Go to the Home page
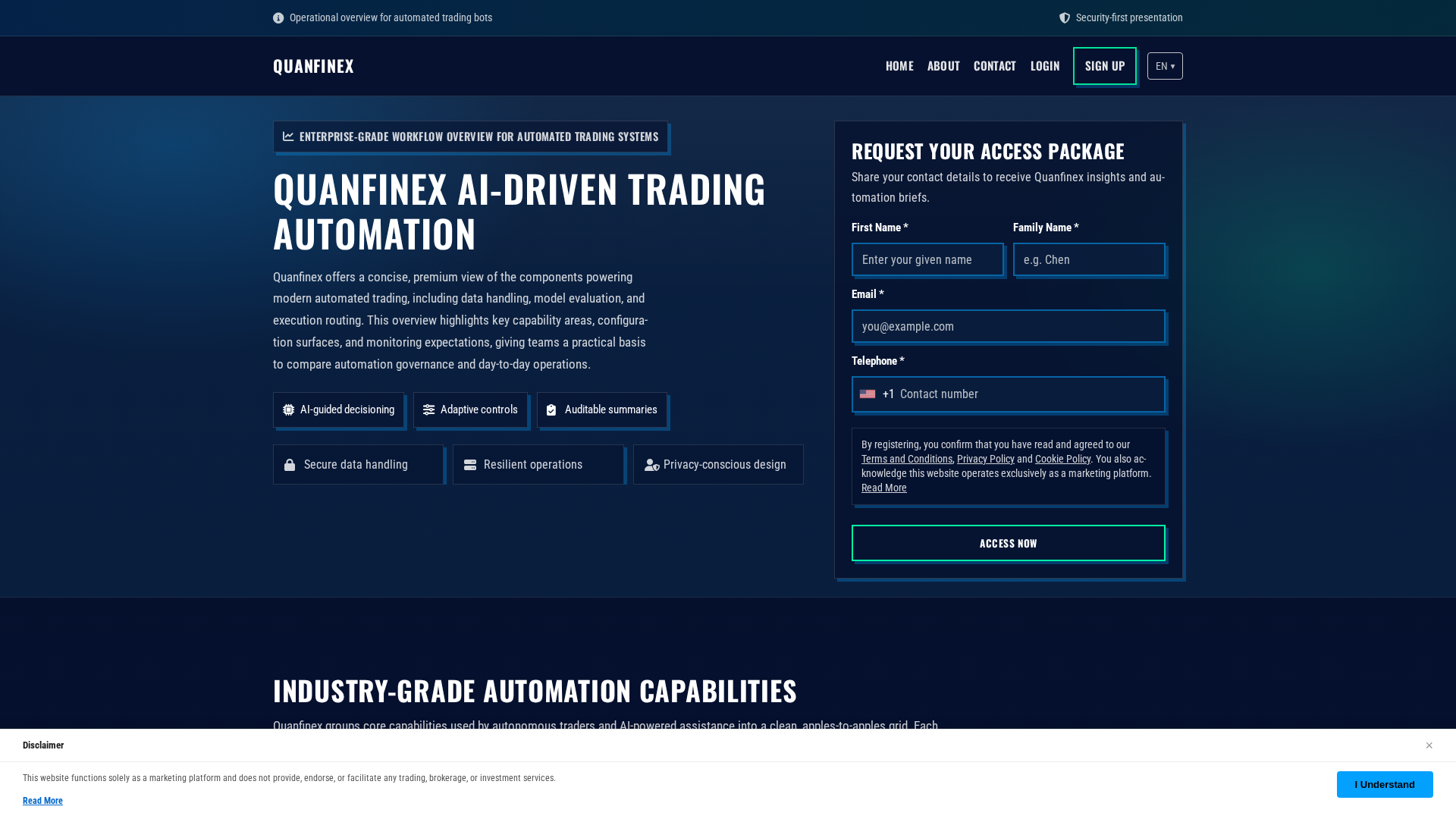 click(x=899, y=66)
